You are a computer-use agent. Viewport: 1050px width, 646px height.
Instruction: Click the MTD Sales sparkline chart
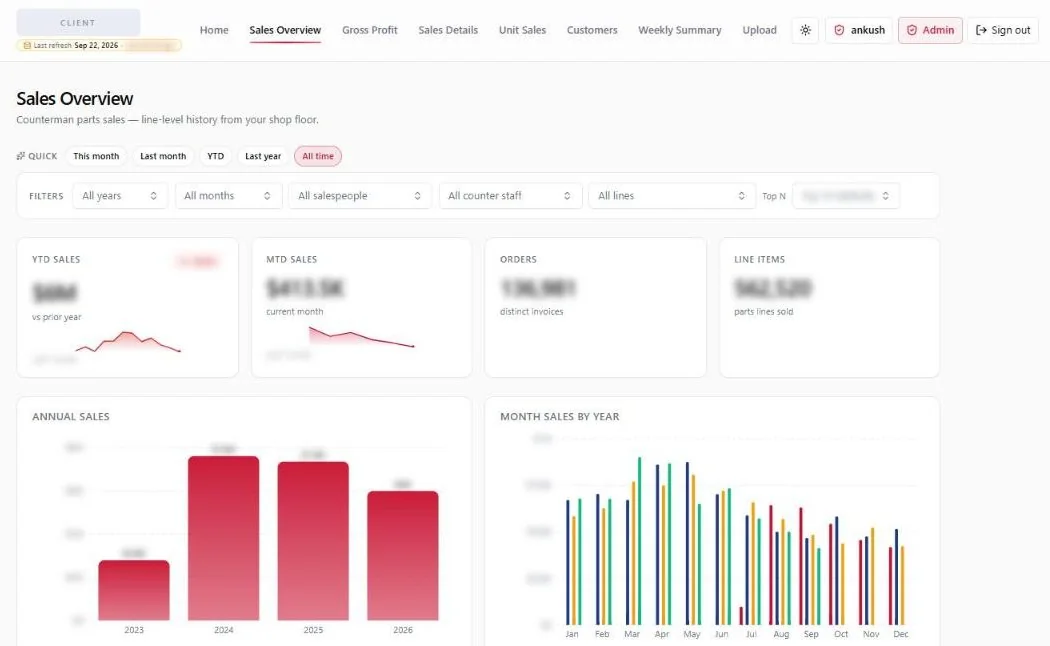361,336
